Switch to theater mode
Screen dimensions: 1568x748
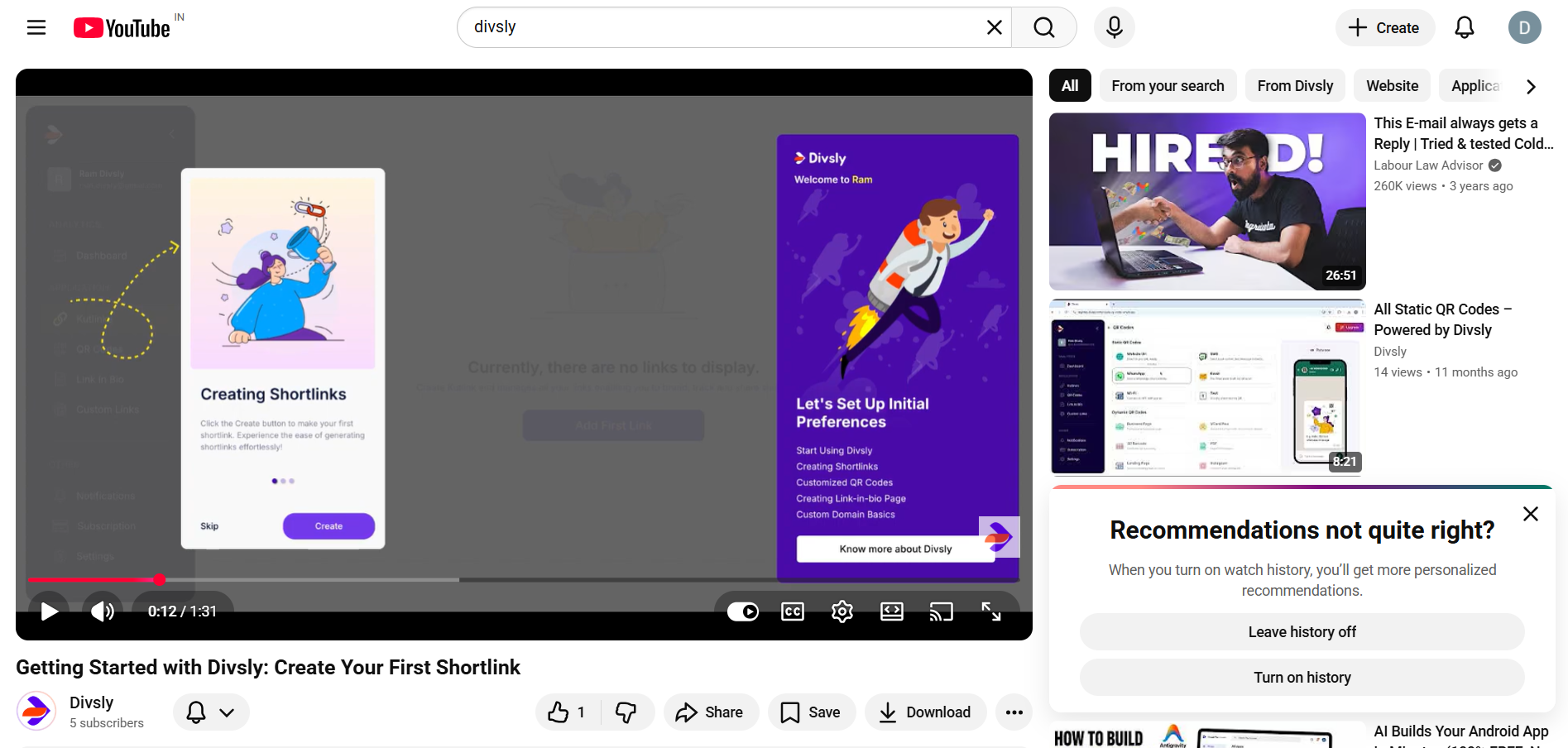892,611
